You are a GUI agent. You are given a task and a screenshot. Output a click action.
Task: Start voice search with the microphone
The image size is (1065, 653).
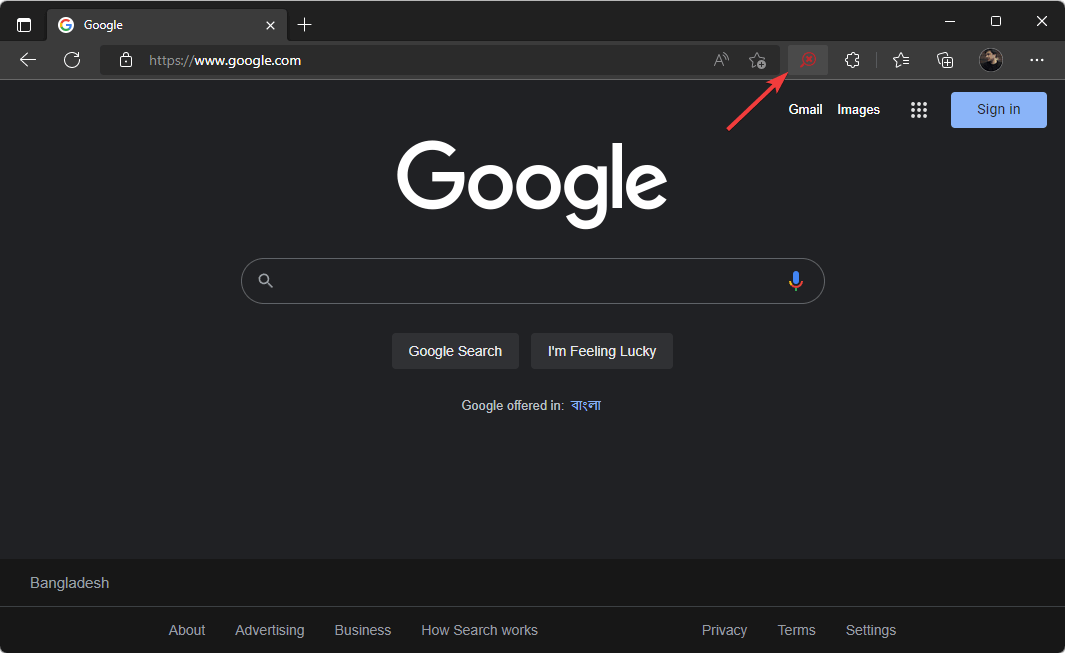coord(795,281)
